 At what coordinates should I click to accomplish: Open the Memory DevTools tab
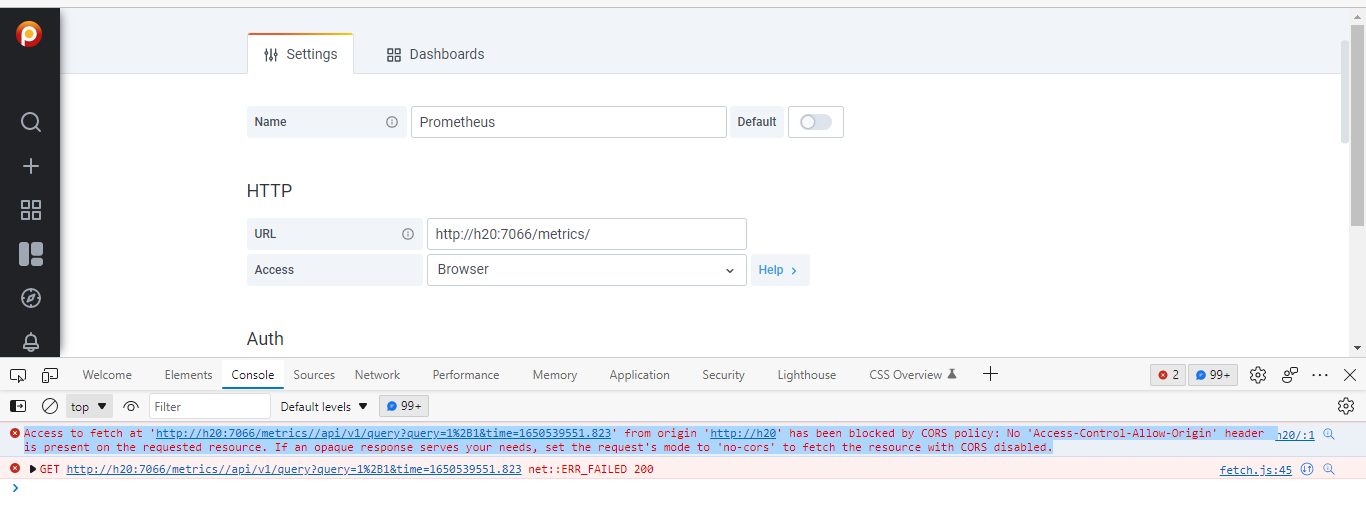pos(555,375)
